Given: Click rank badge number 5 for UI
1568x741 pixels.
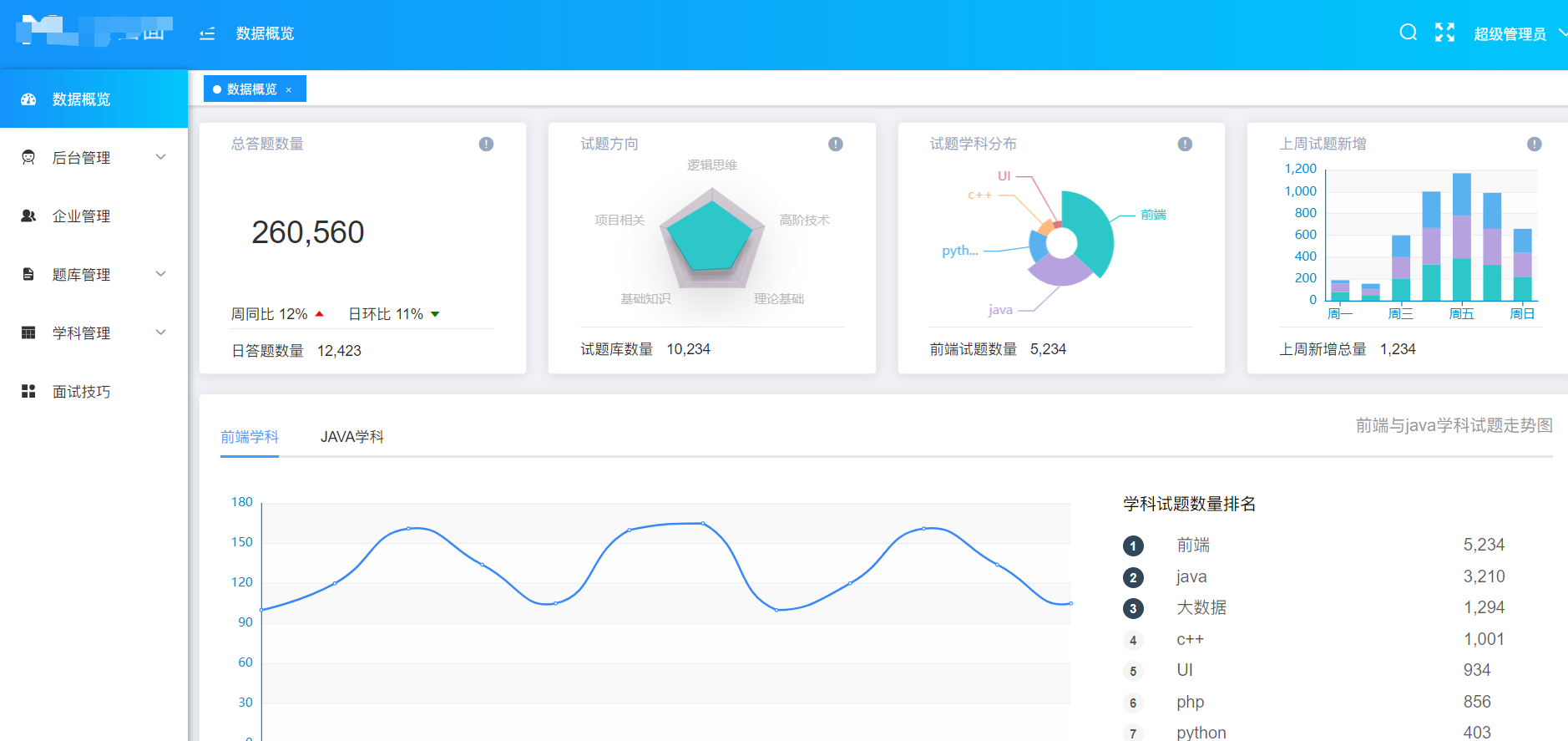Looking at the screenshot, I should (x=1133, y=671).
